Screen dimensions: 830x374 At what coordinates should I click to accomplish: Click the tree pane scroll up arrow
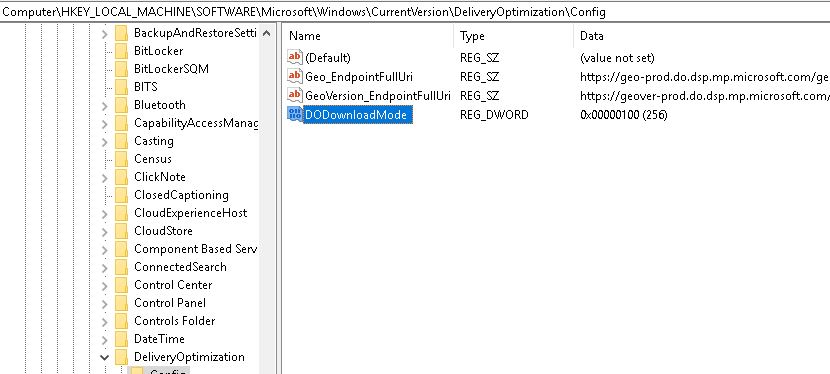coord(267,33)
